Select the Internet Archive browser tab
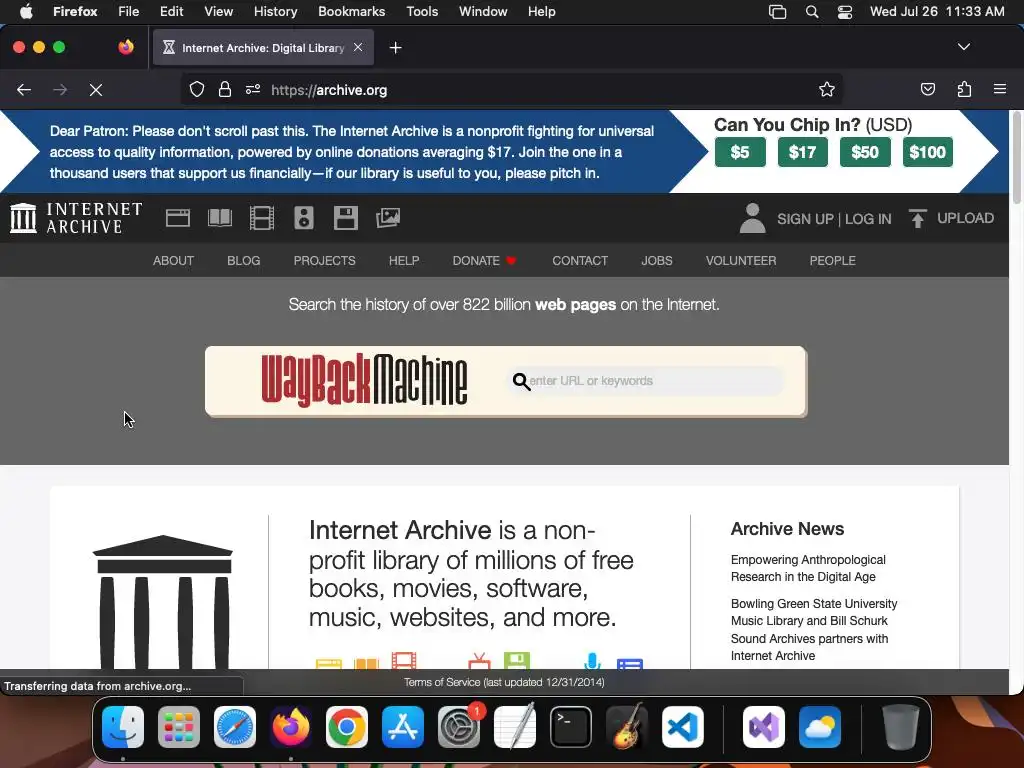The width and height of the screenshot is (1024, 768). [x=263, y=48]
